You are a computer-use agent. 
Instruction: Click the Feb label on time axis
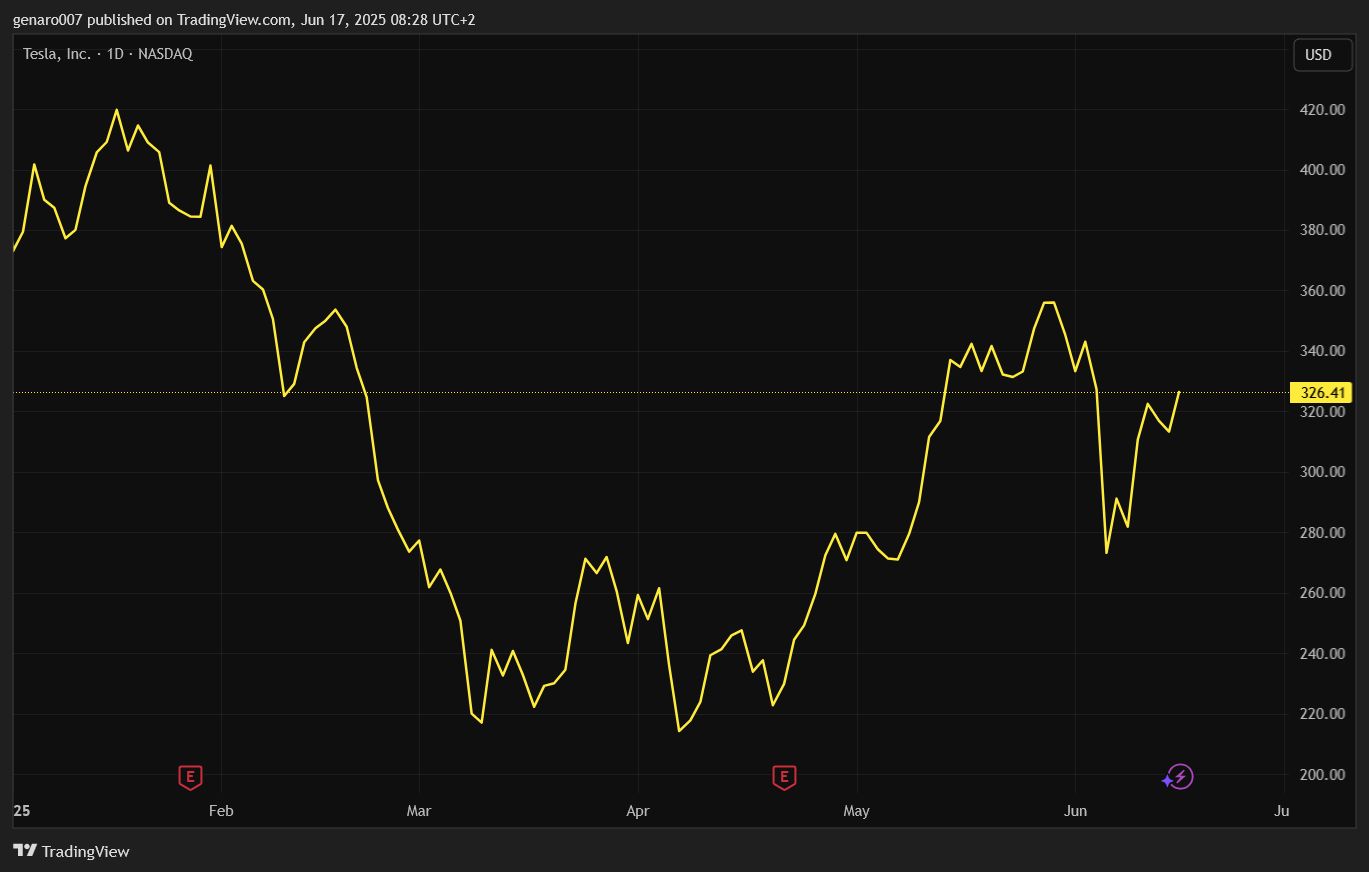(221, 811)
